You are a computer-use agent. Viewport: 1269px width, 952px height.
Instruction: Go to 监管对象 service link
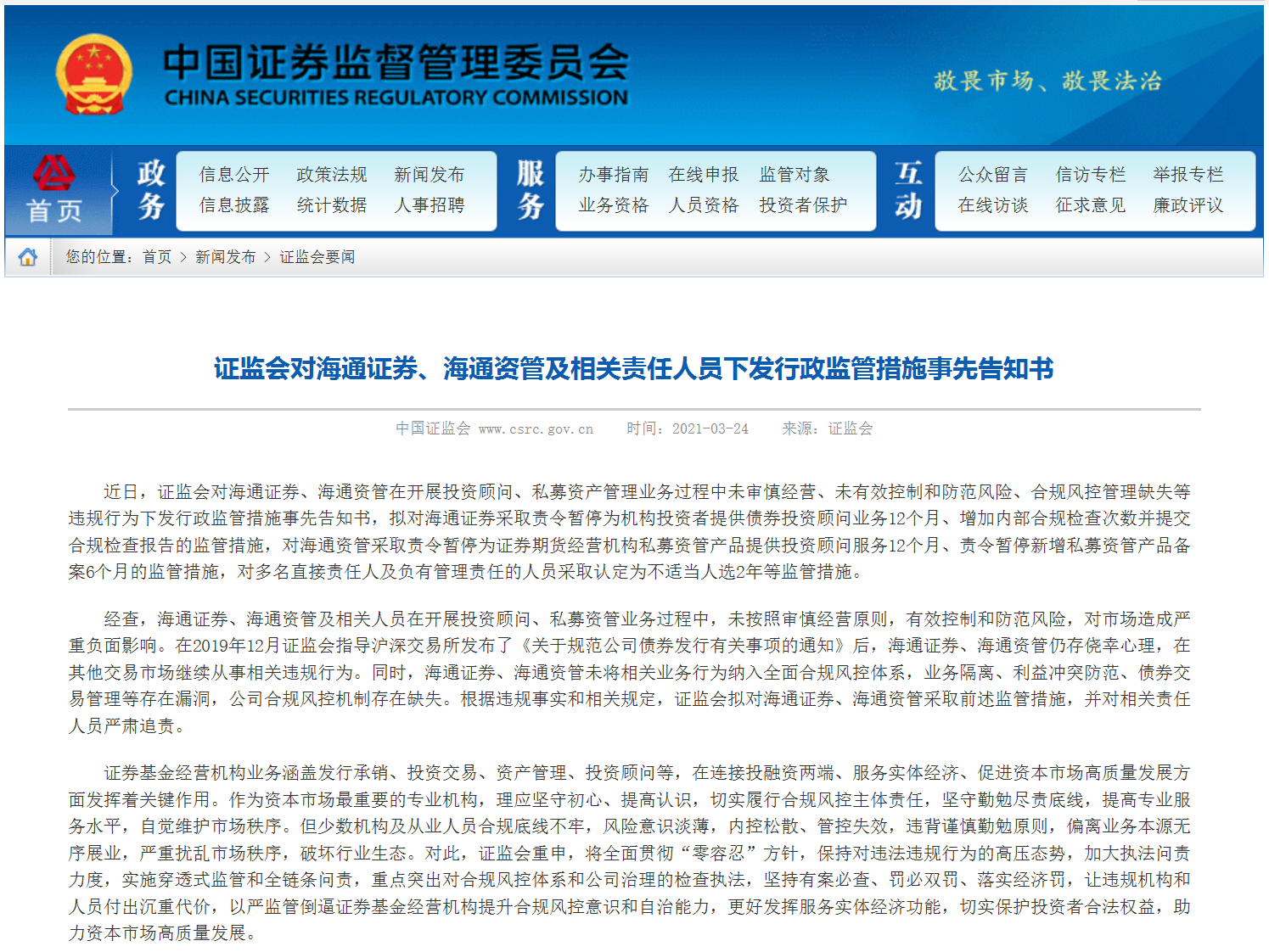795,175
